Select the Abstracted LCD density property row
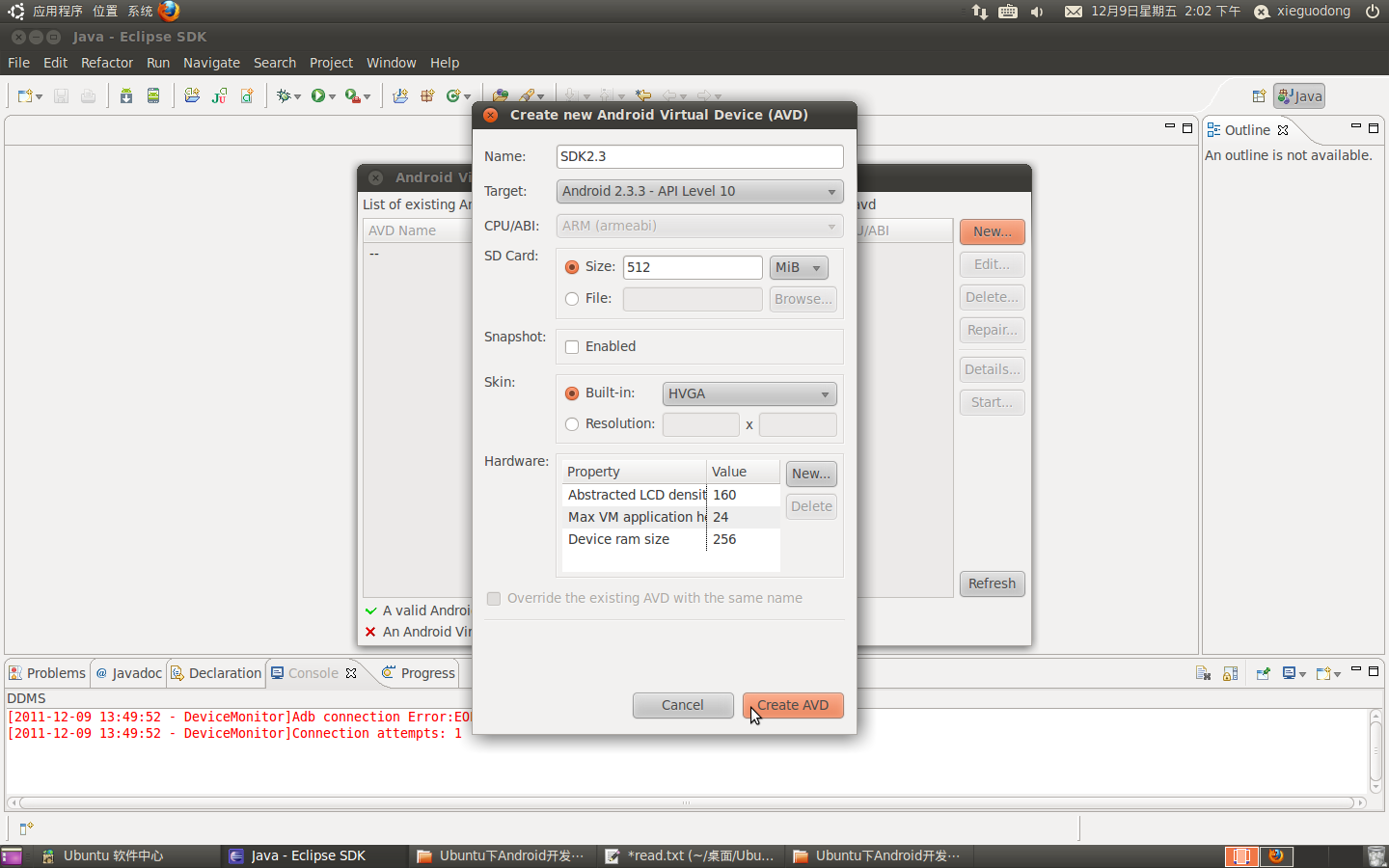 click(x=670, y=495)
